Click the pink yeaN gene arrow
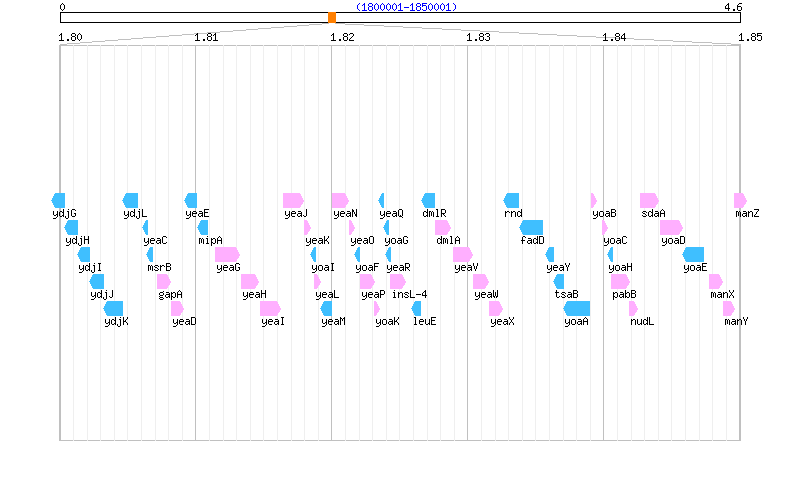Screen dimensions: 800x500 [340, 200]
